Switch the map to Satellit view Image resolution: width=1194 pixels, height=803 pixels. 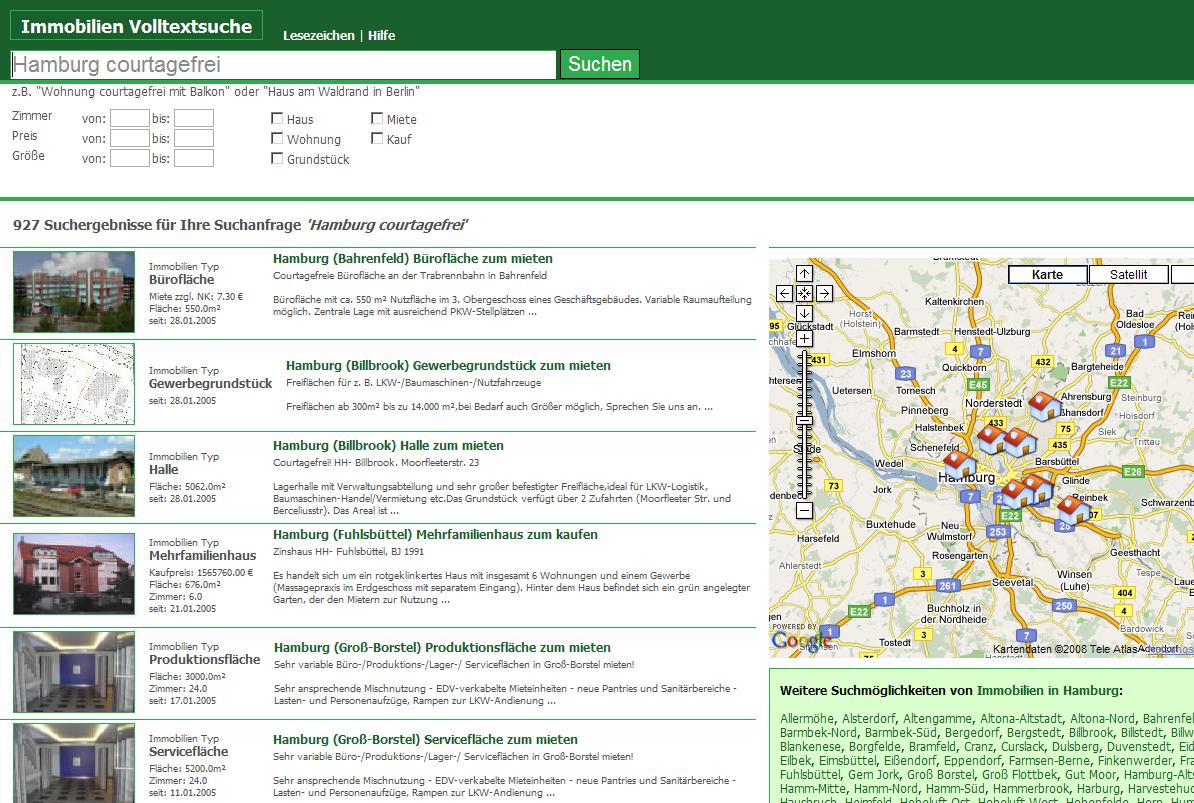tap(1129, 274)
